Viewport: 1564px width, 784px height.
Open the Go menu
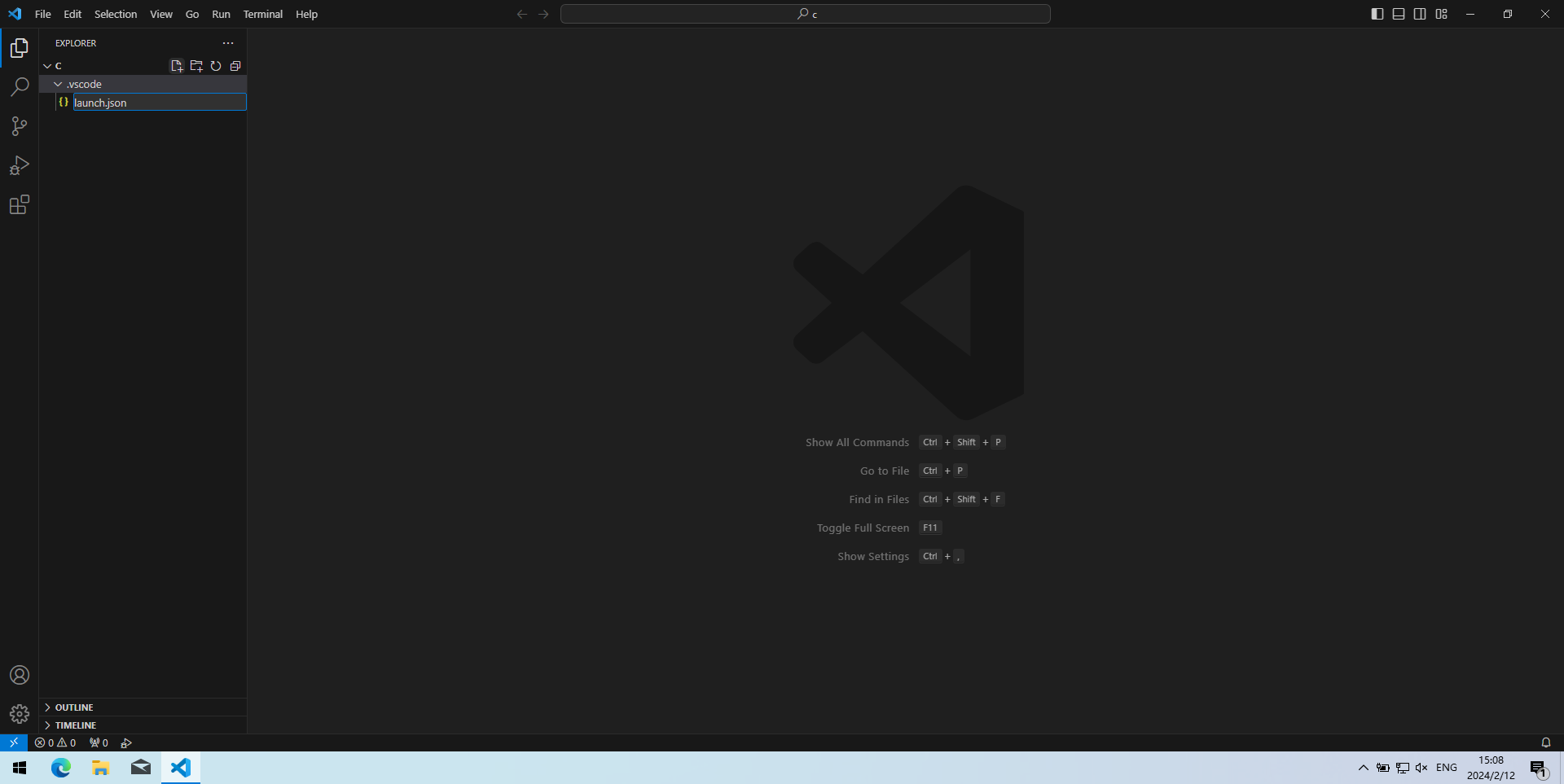pyautogui.click(x=192, y=14)
